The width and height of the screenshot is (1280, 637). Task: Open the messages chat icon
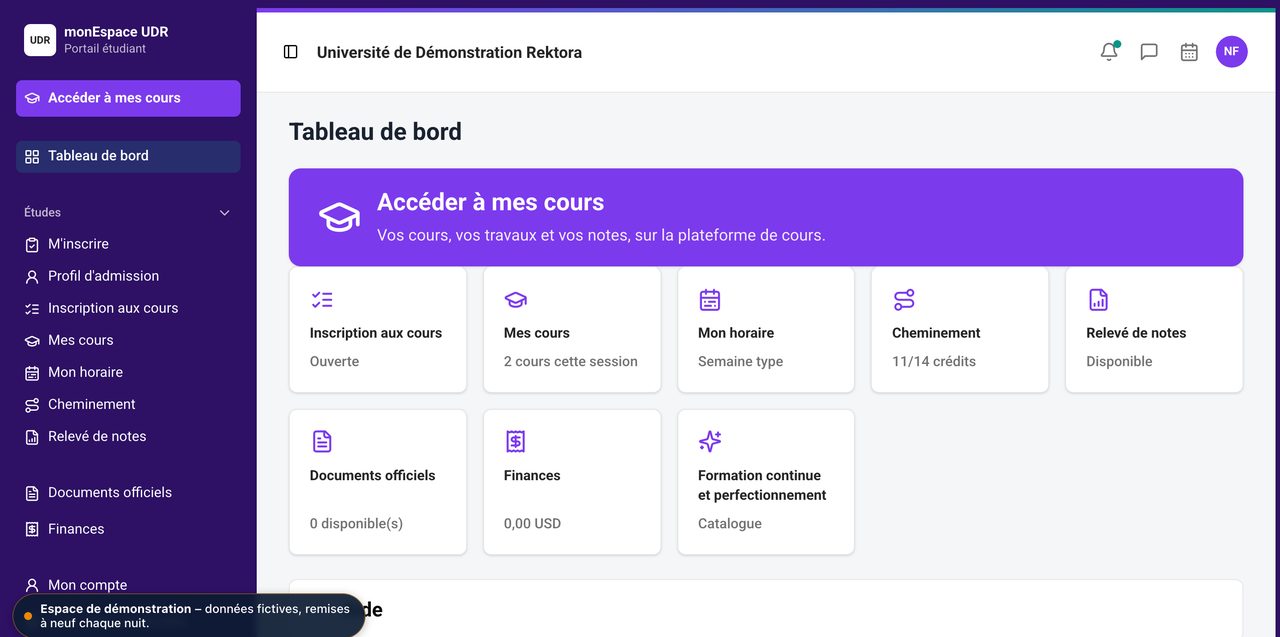1149,52
